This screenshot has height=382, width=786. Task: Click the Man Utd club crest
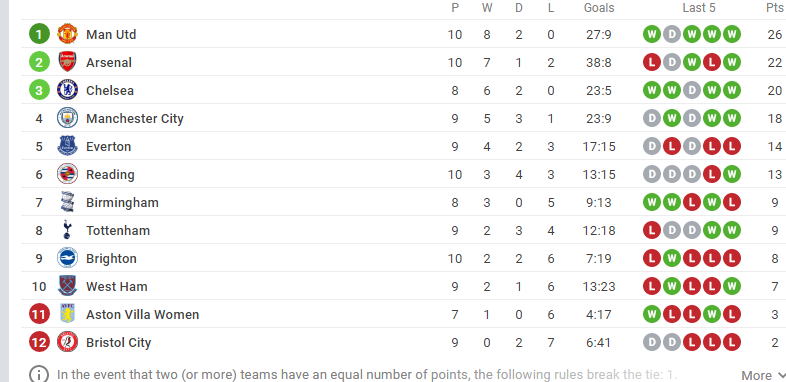click(67, 34)
